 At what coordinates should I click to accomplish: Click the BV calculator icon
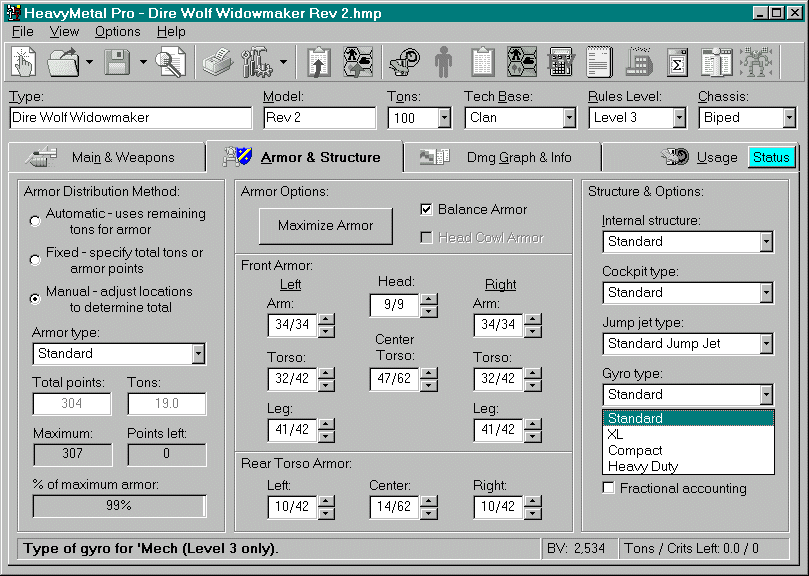coord(561,62)
